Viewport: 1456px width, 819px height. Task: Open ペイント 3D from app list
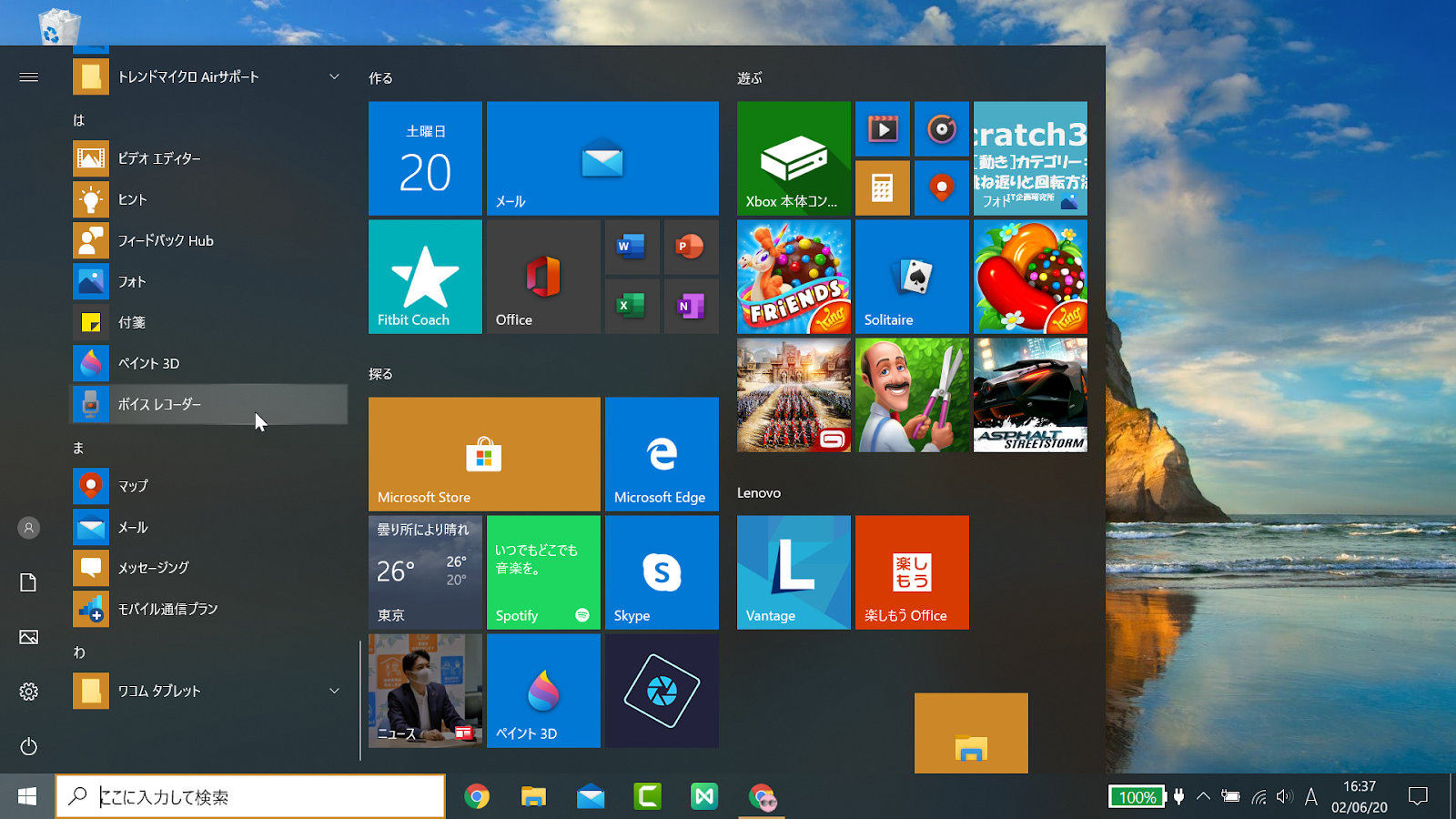tap(209, 363)
